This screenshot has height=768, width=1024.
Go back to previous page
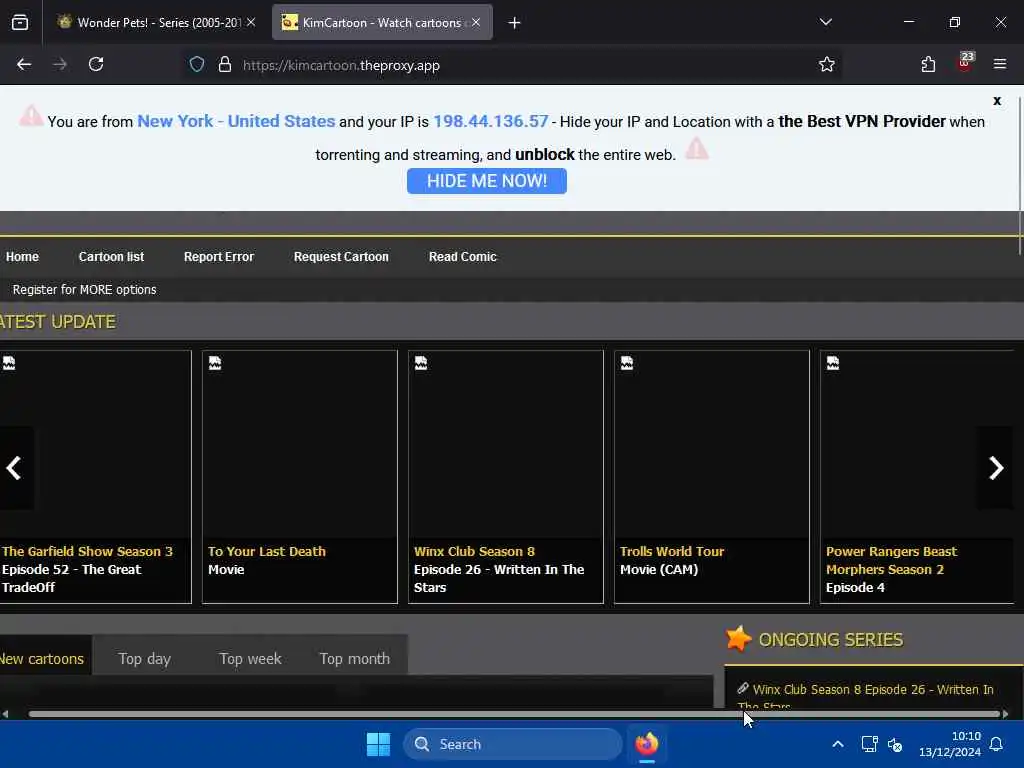tap(24, 64)
